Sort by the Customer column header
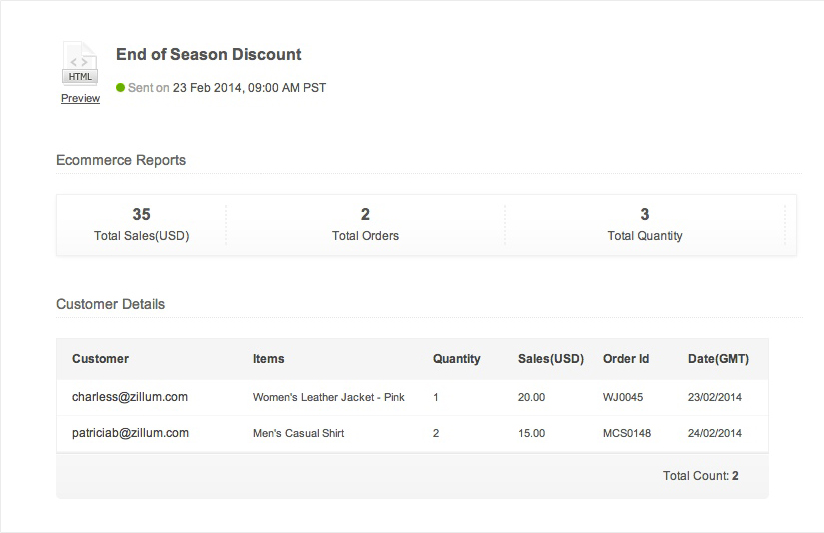824x533 pixels. (x=100, y=359)
